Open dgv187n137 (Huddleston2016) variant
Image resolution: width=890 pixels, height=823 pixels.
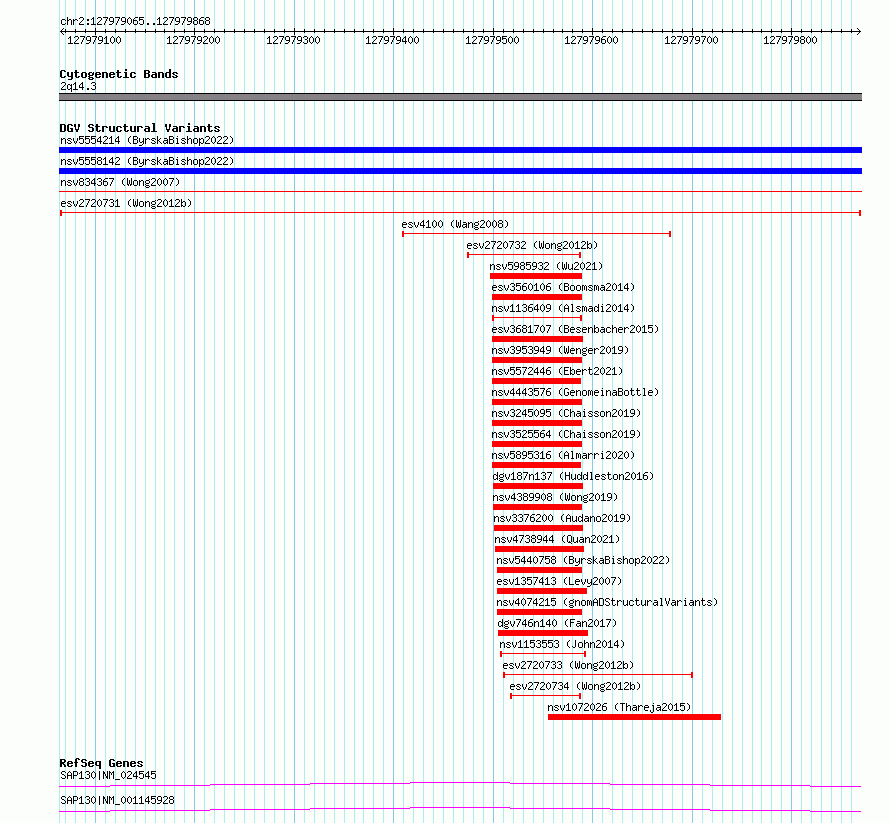click(573, 476)
